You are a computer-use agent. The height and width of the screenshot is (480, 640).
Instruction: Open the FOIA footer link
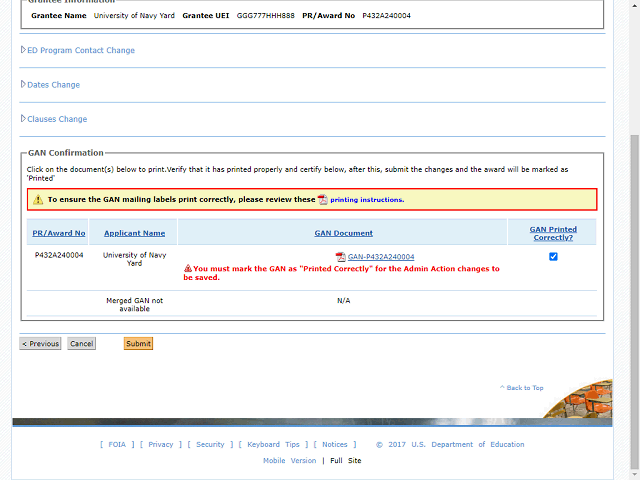coord(117,444)
